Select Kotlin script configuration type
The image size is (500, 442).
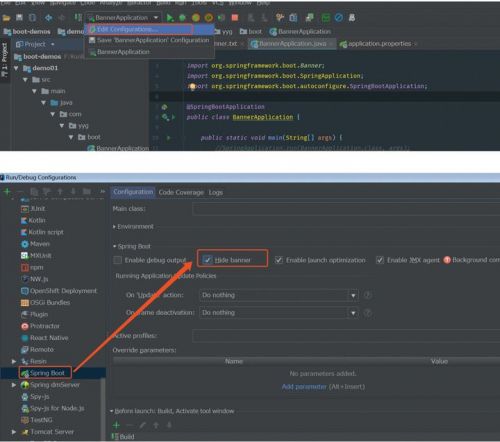42,232
